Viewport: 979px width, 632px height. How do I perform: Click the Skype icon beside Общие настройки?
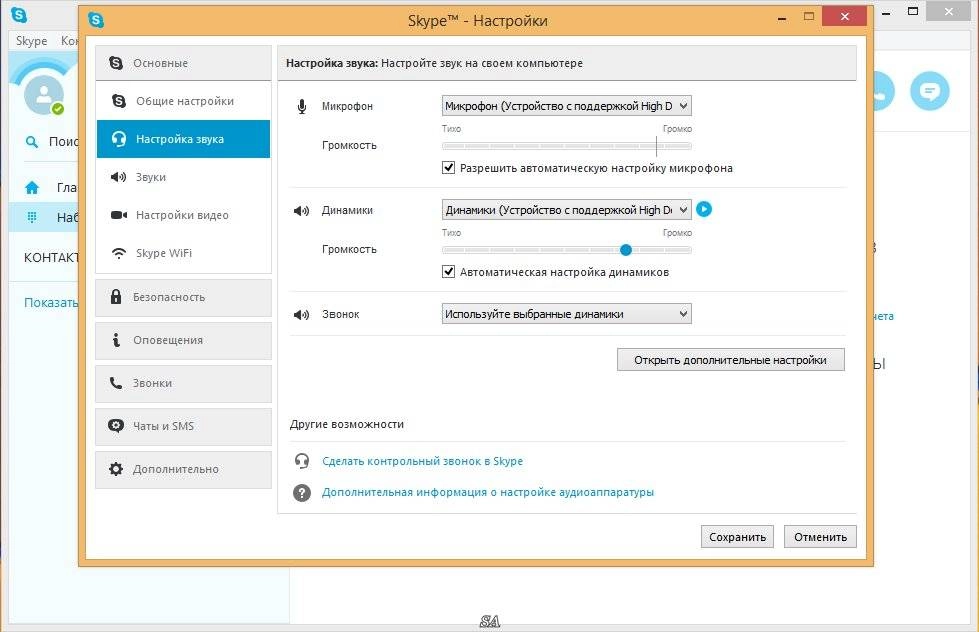click(x=119, y=101)
